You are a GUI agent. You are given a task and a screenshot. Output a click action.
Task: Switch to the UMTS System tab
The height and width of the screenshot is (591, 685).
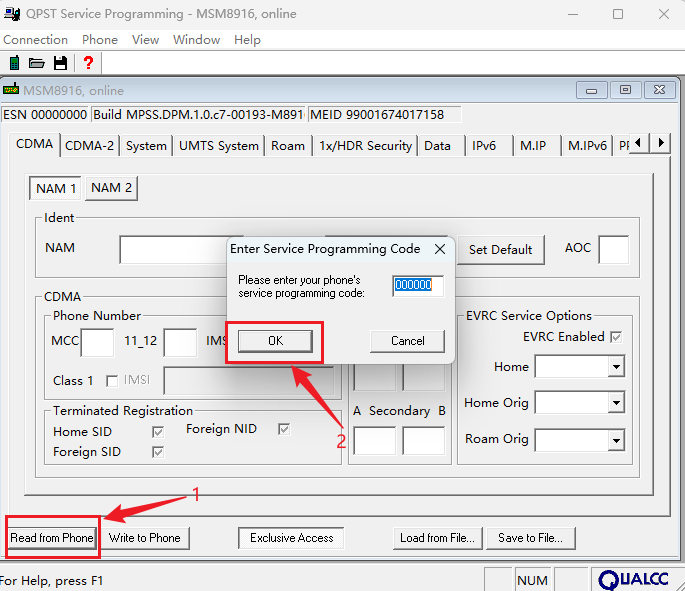coord(218,145)
